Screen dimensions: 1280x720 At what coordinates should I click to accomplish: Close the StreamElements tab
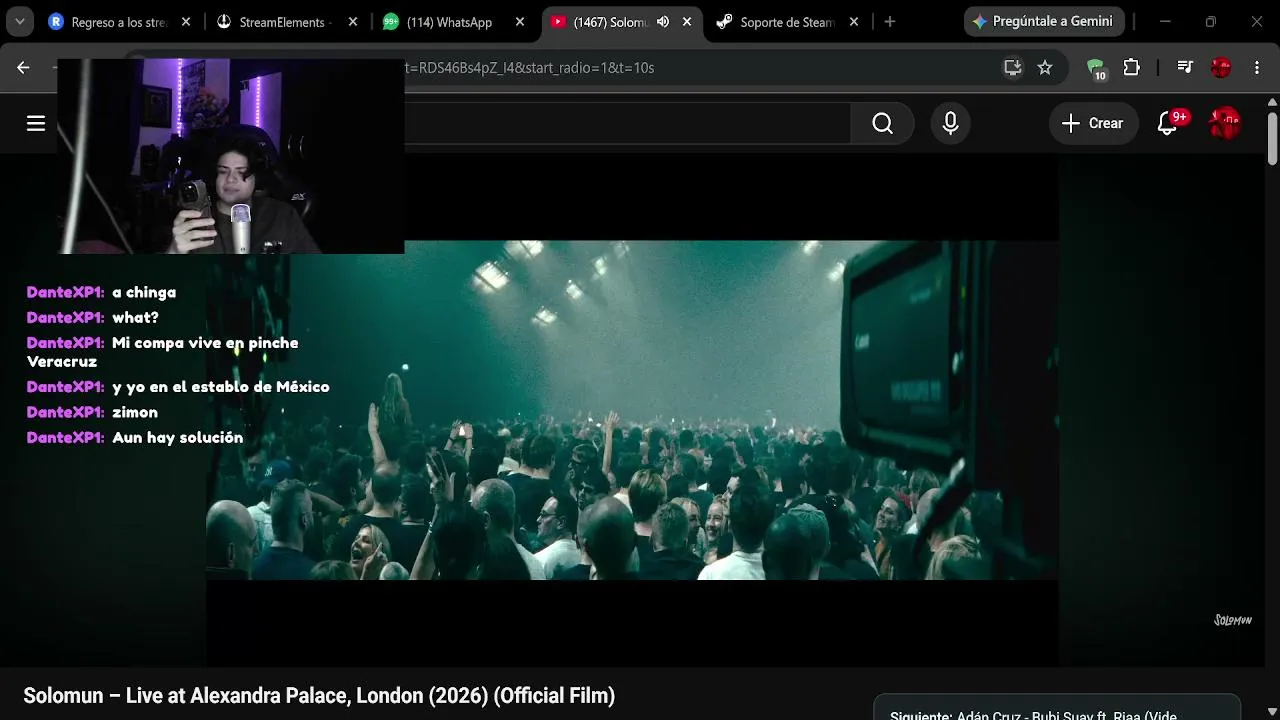coord(352,22)
